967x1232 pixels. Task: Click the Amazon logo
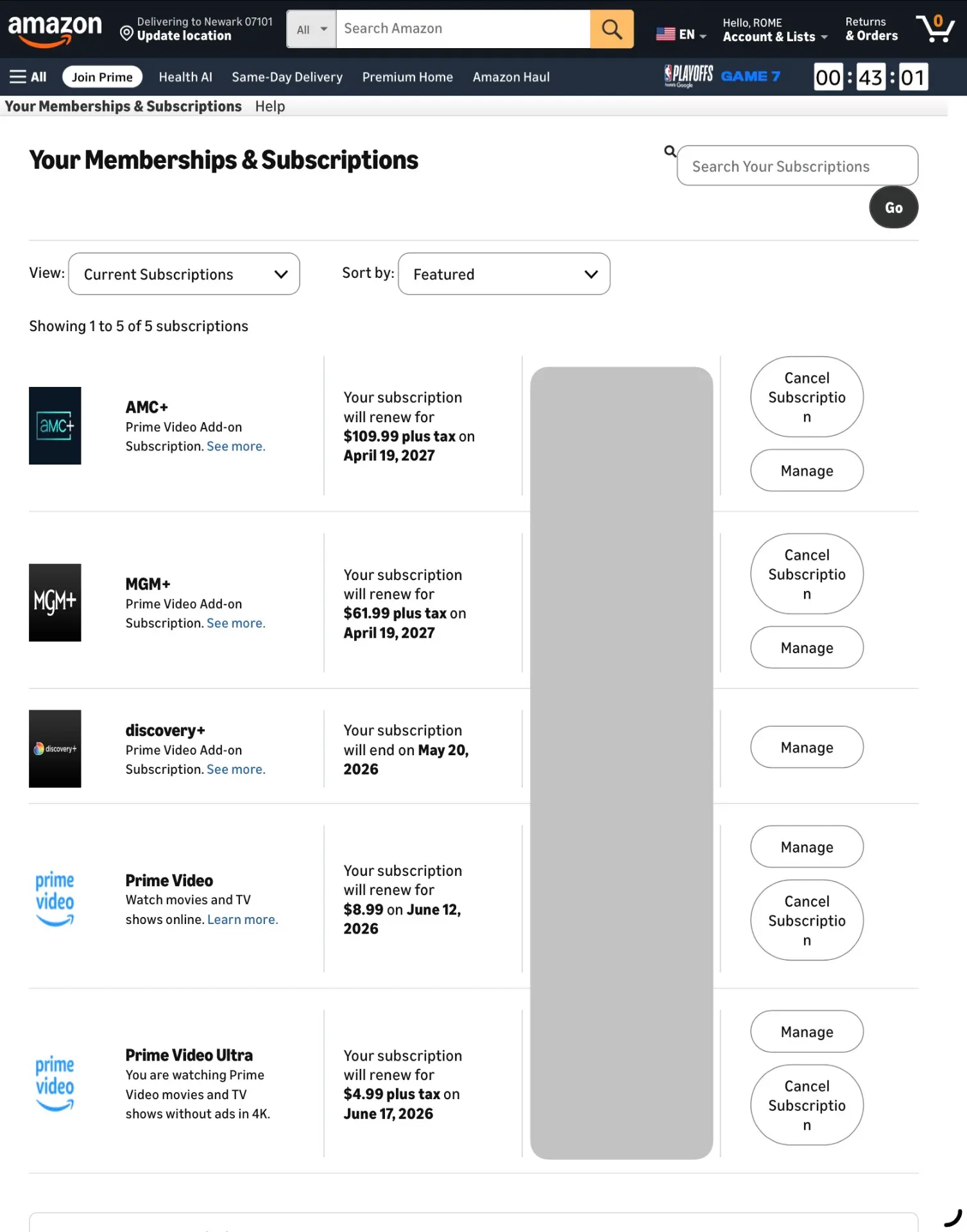(55, 30)
